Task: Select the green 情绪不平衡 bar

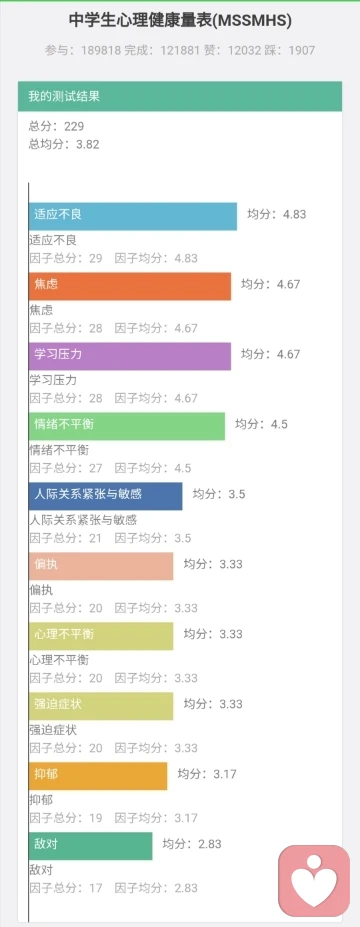Action: [x=127, y=426]
